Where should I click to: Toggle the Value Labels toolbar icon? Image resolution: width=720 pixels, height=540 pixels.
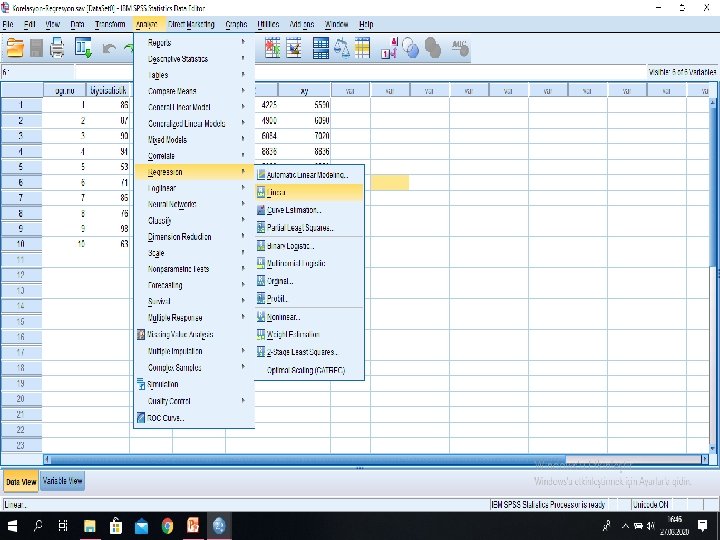pyautogui.click(x=389, y=48)
